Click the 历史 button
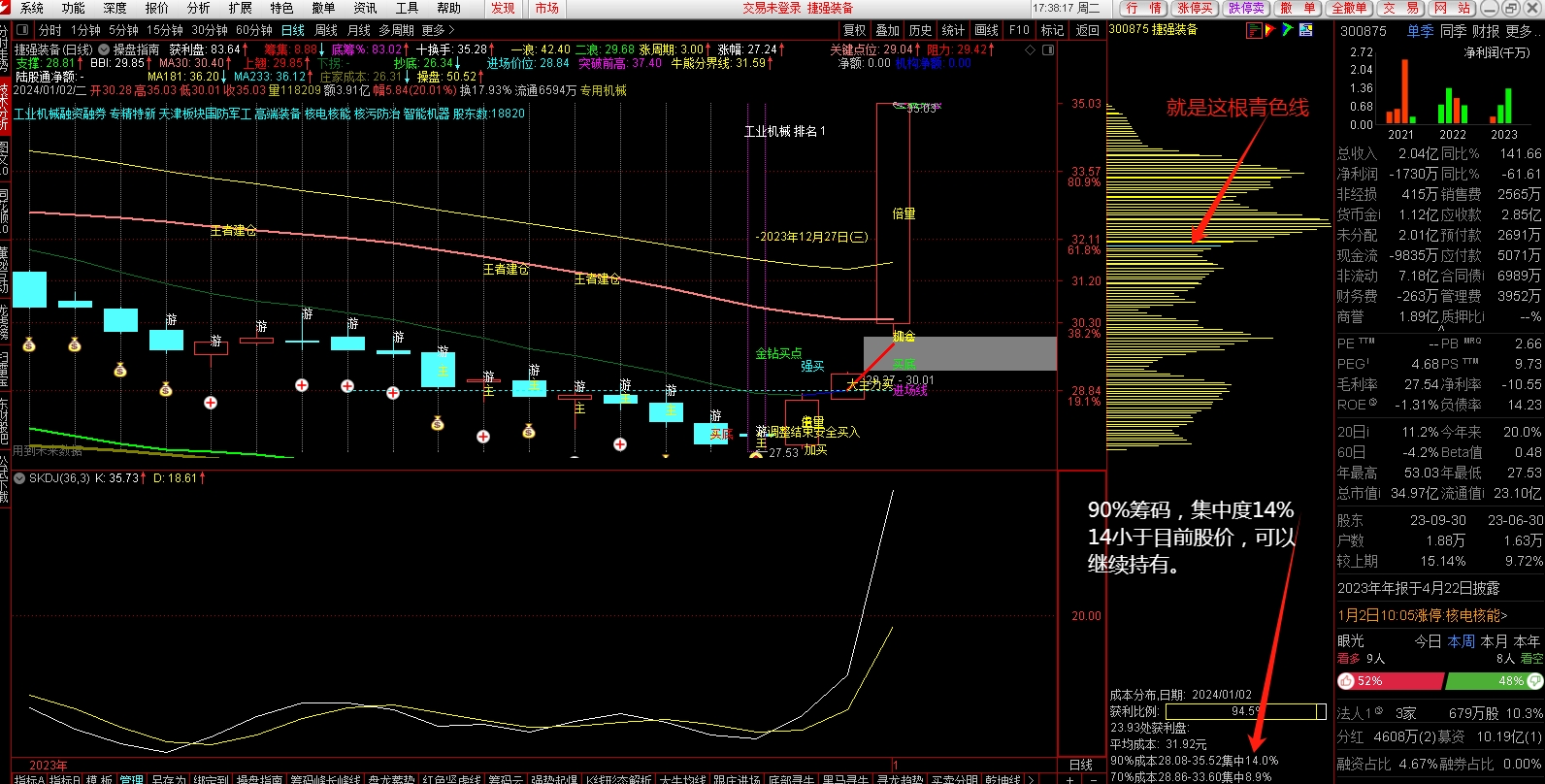The height and width of the screenshot is (784, 1545). 921,30
